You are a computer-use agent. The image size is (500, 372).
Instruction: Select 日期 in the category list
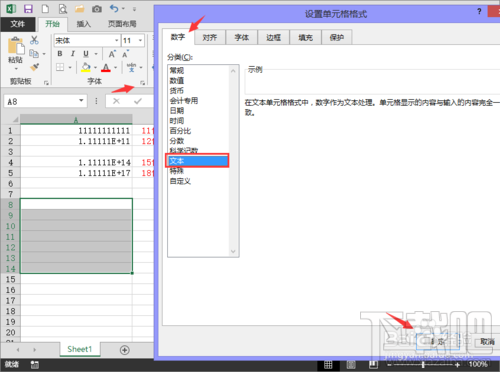(198, 110)
